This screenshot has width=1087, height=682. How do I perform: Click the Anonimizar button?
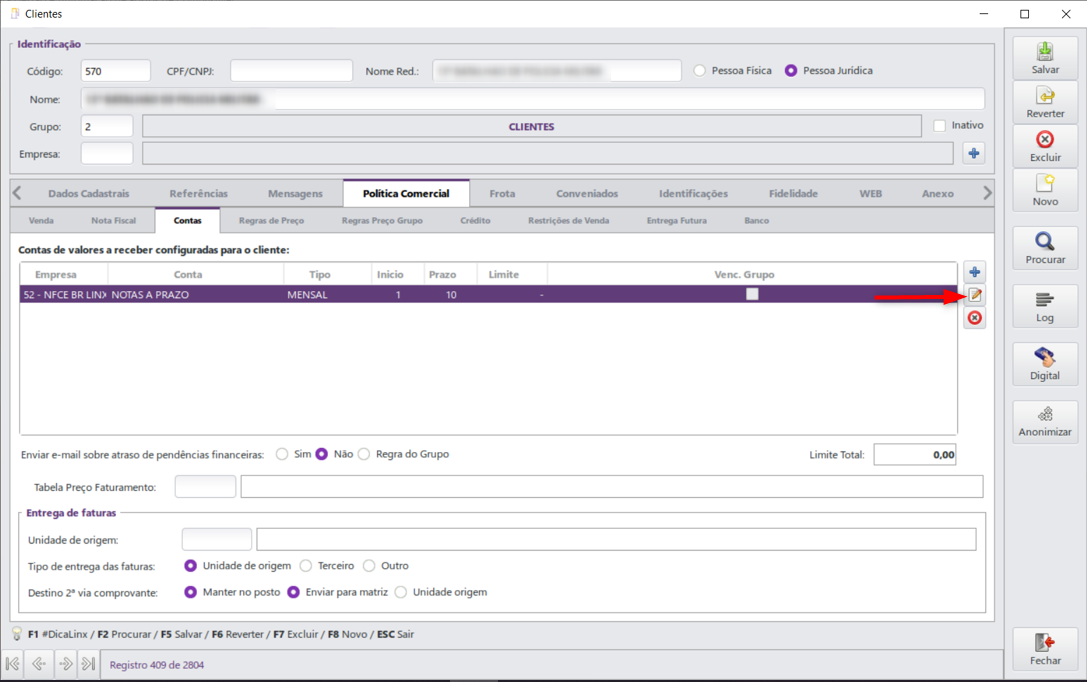click(1045, 421)
